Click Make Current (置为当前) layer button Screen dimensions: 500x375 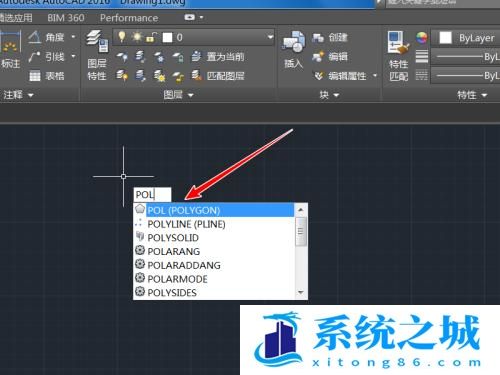(x=218, y=57)
